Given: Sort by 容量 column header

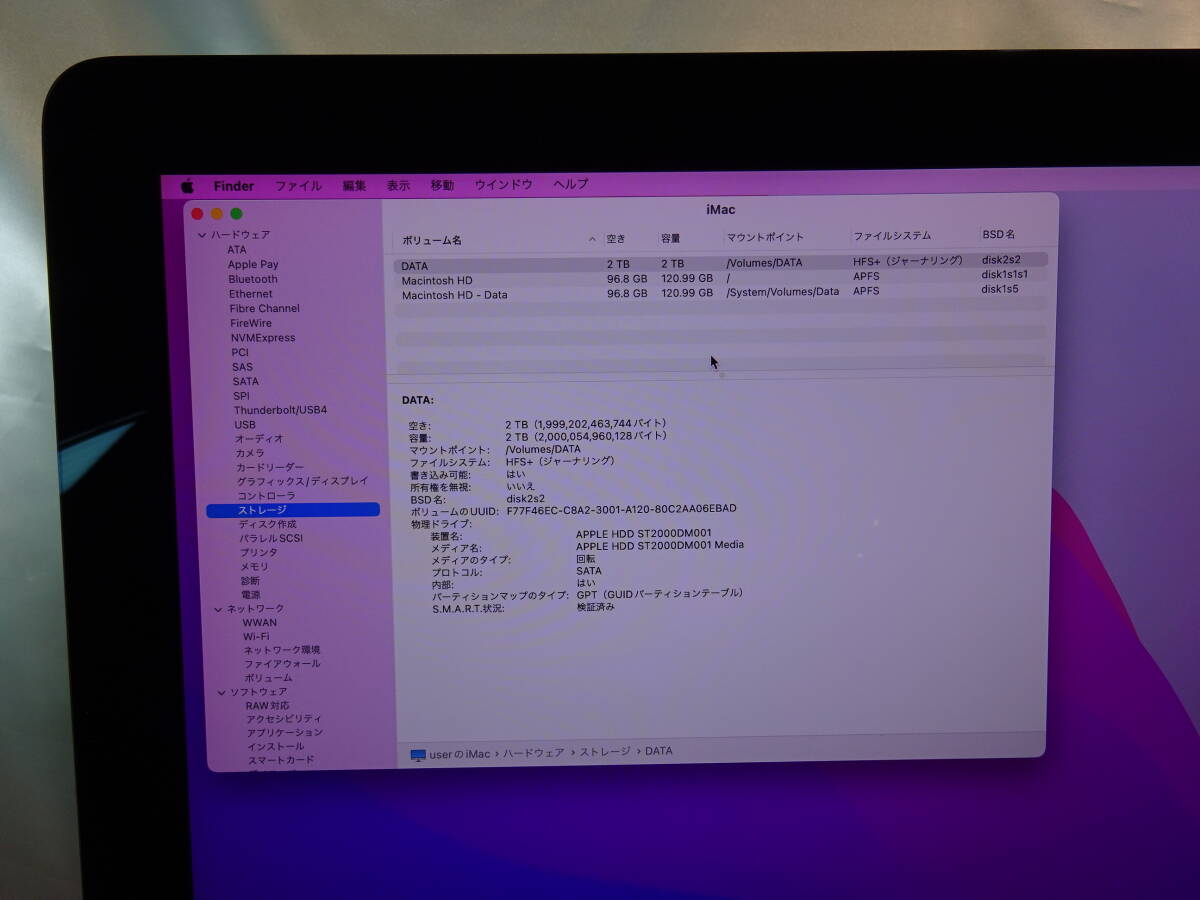Looking at the screenshot, I should [671, 239].
